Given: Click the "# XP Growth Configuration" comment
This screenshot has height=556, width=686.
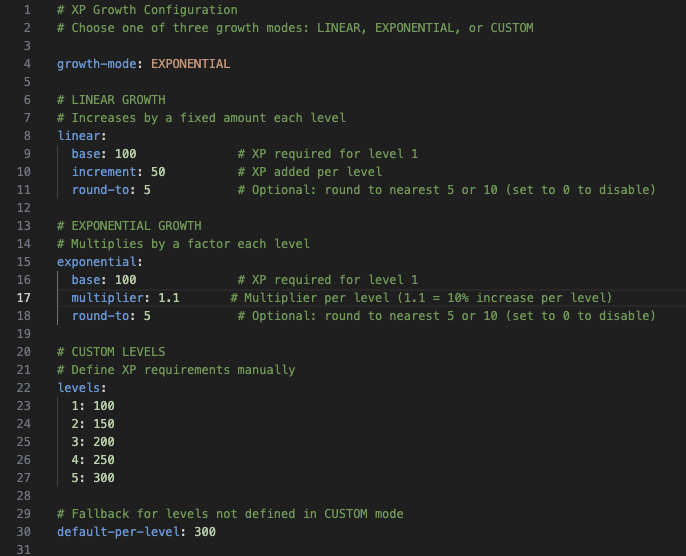Looking at the screenshot, I should point(147,10).
